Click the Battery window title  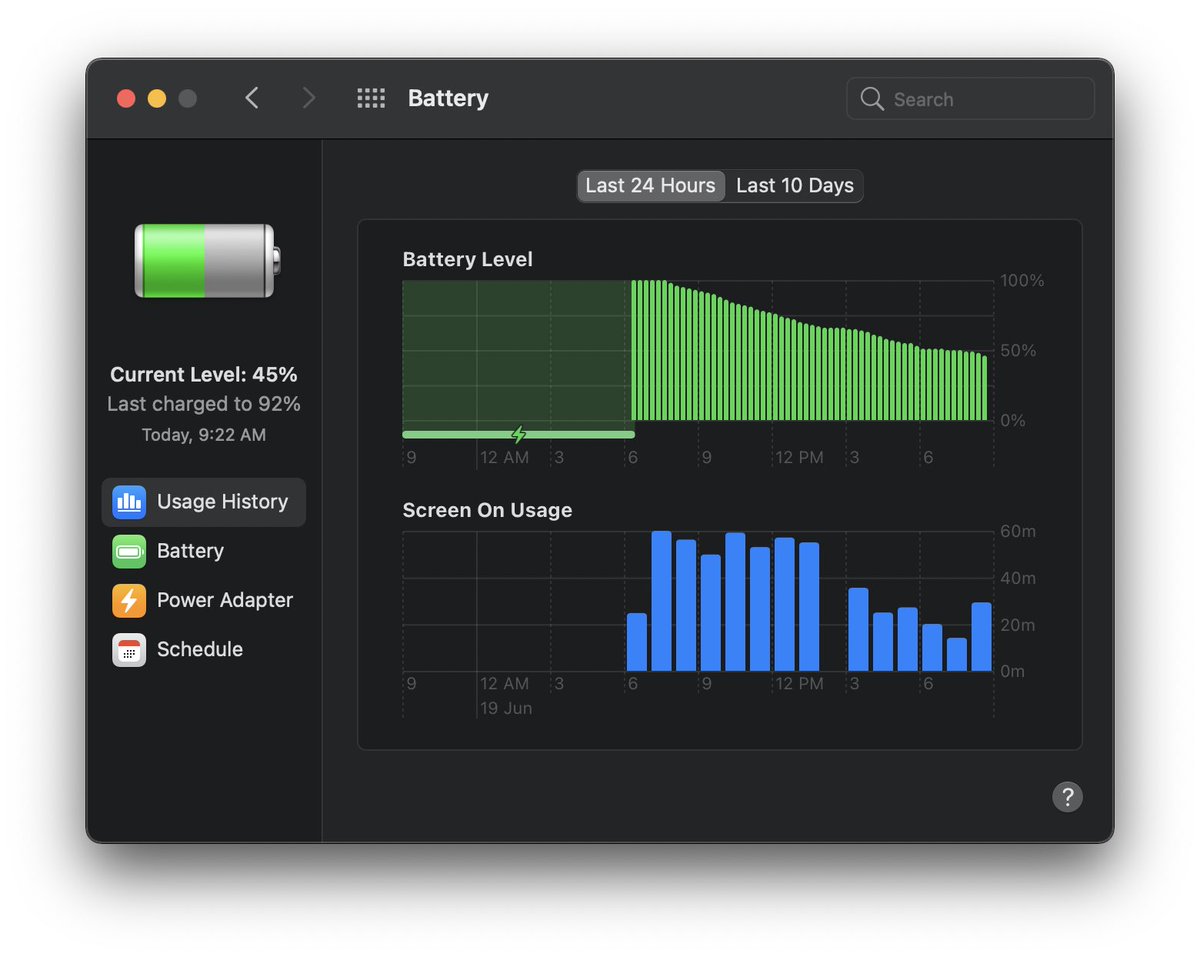pyautogui.click(x=448, y=98)
